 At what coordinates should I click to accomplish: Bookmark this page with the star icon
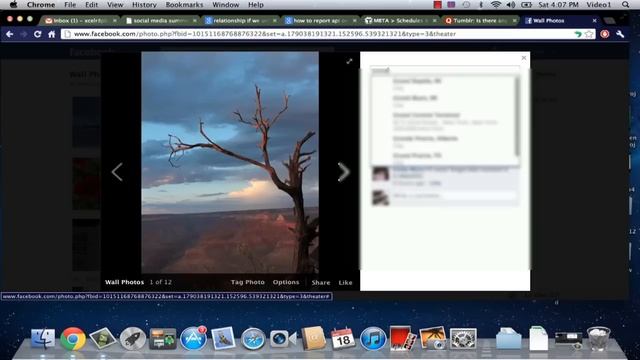point(589,34)
